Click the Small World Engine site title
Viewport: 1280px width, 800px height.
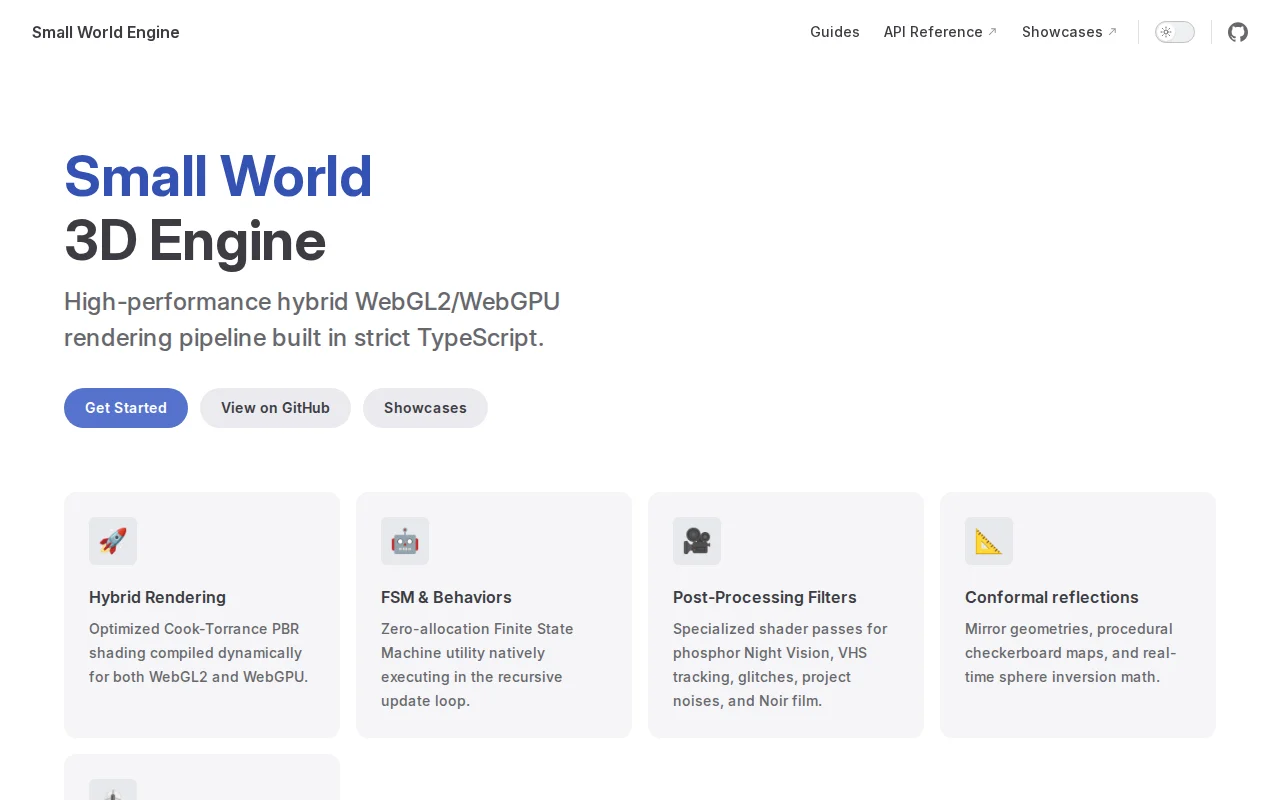pyautogui.click(x=106, y=32)
